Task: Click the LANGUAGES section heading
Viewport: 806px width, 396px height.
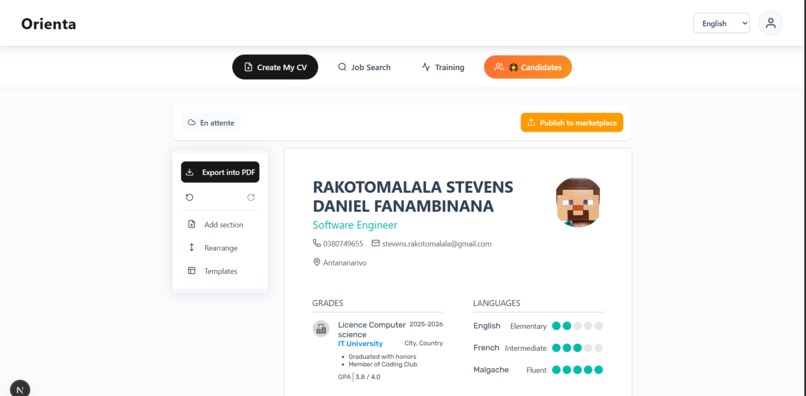Action: [497, 303]
